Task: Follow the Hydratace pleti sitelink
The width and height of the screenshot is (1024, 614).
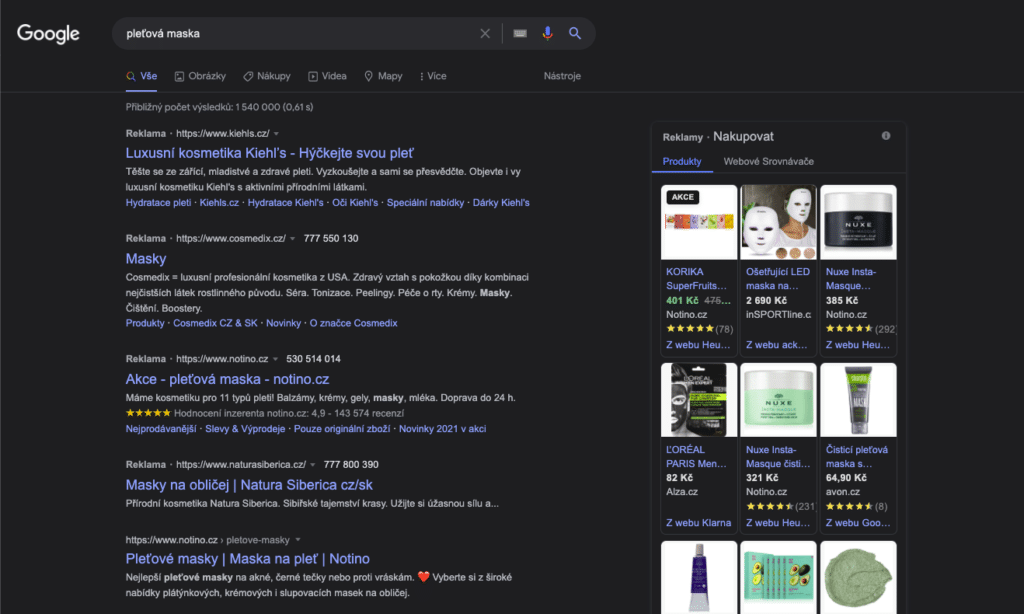Action: (x=158, y=202)
